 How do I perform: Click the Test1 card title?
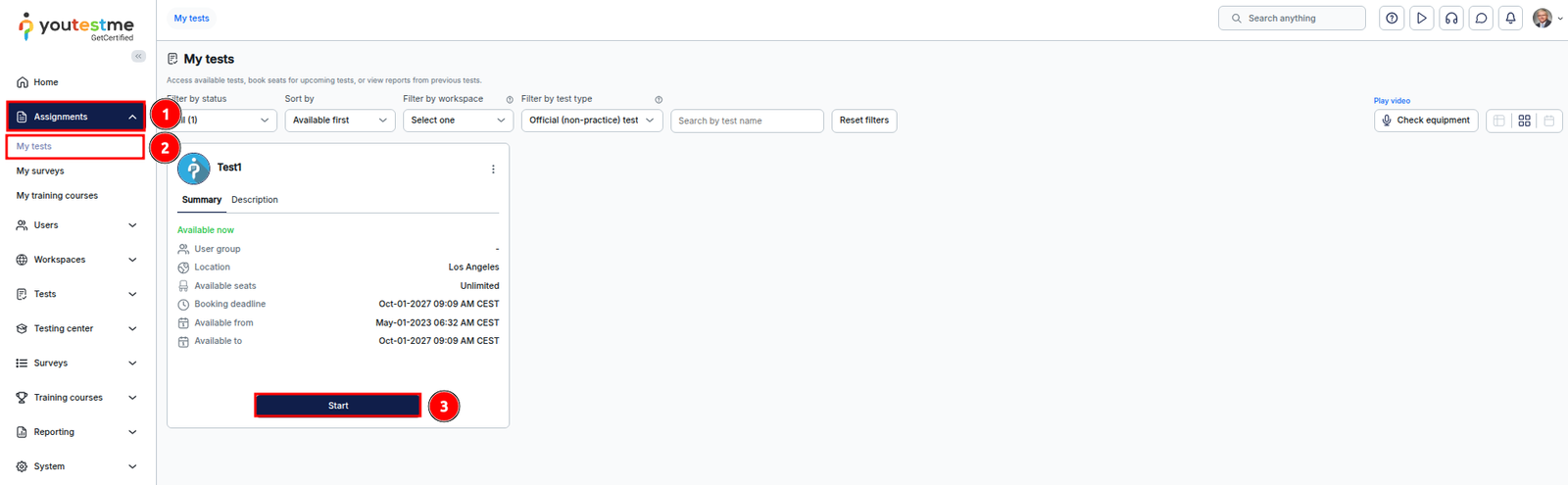229,168
